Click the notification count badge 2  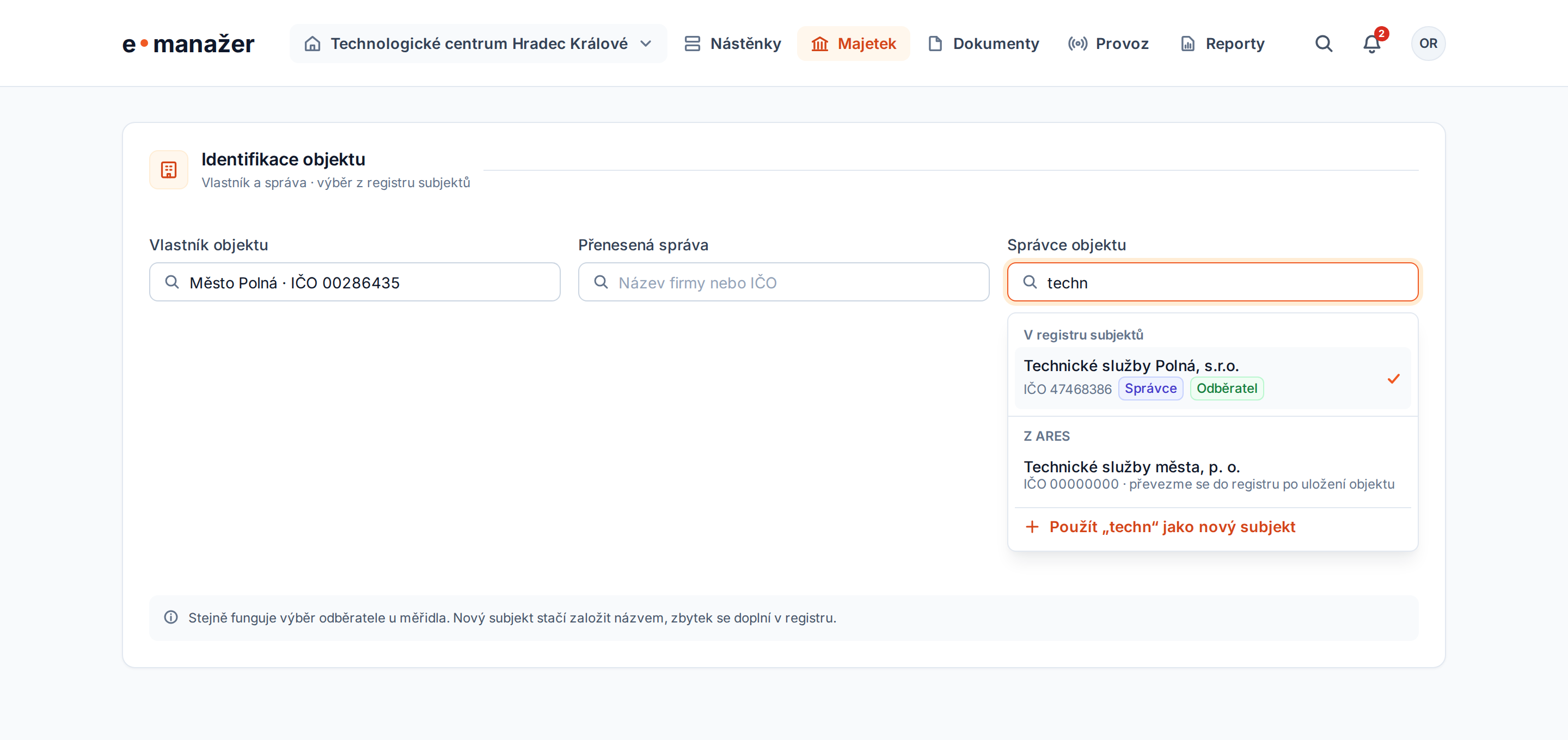pyautogui.click(x=1382, y=34)
